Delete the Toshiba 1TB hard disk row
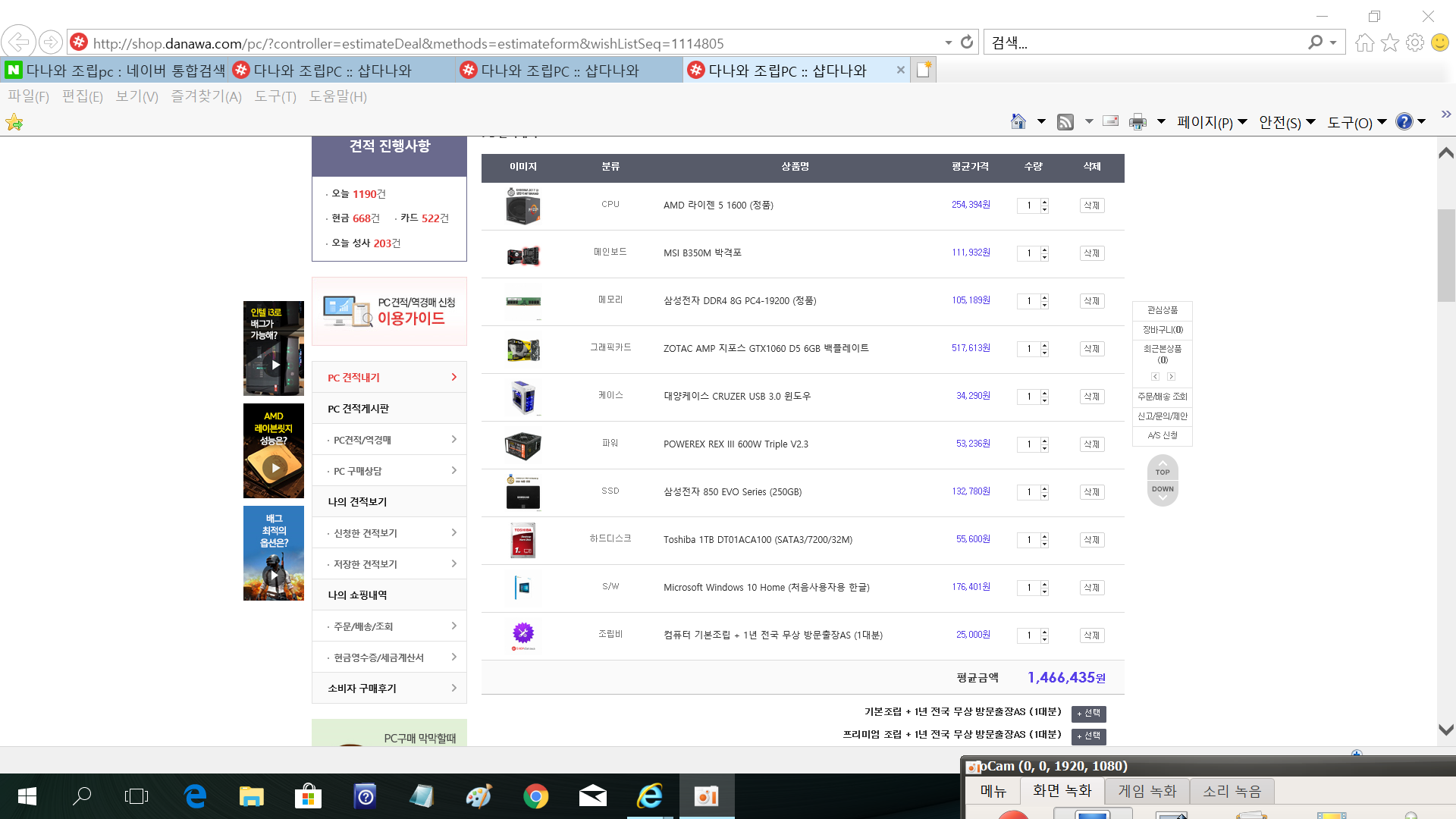The image size is (1456, 819). point(1091,540)
